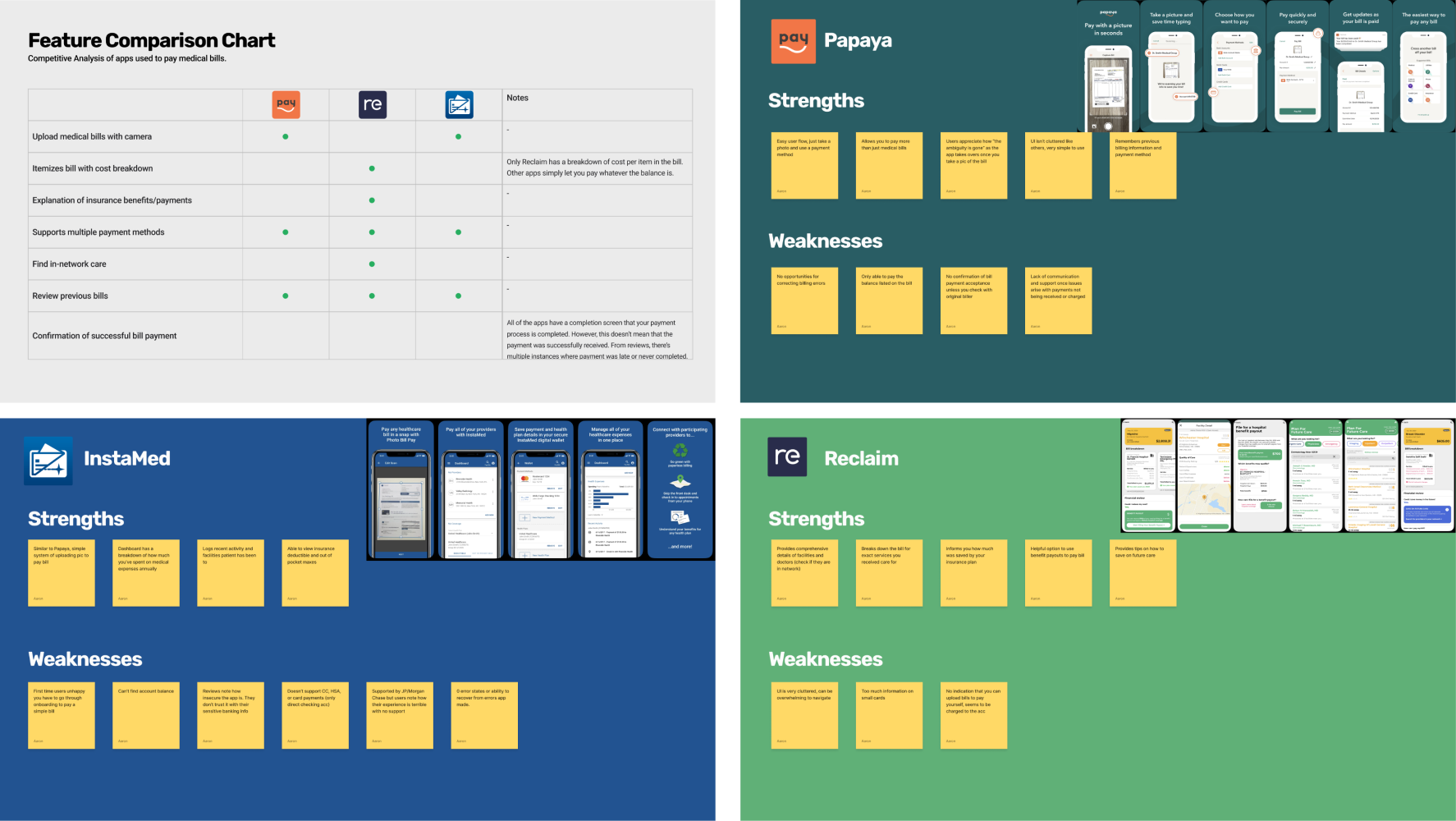This screenshot has height=821, width=1456.
Task: Click InstaMed's green dot in the 'Upload medical bills with camera' row
Action: (x=458, y=136)
